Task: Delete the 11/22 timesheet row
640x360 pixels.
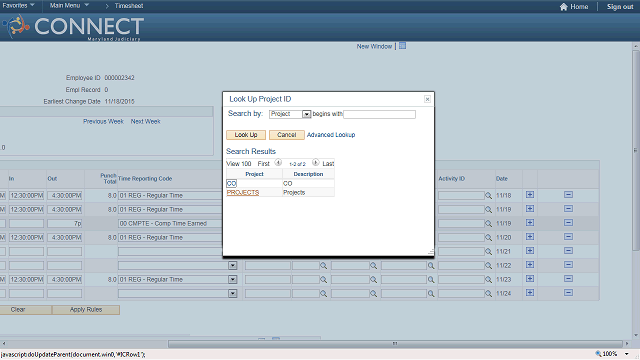Action: click(x=568, y=265)
